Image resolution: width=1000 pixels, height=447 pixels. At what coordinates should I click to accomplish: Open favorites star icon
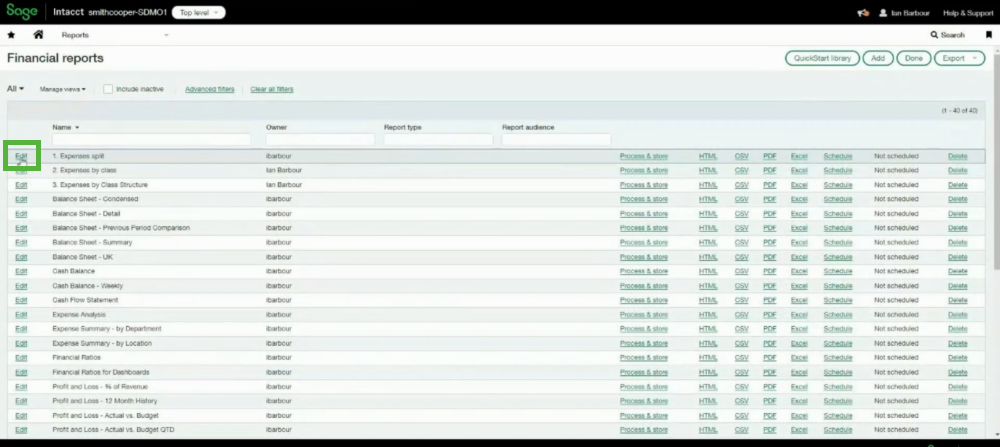(11, 35)
